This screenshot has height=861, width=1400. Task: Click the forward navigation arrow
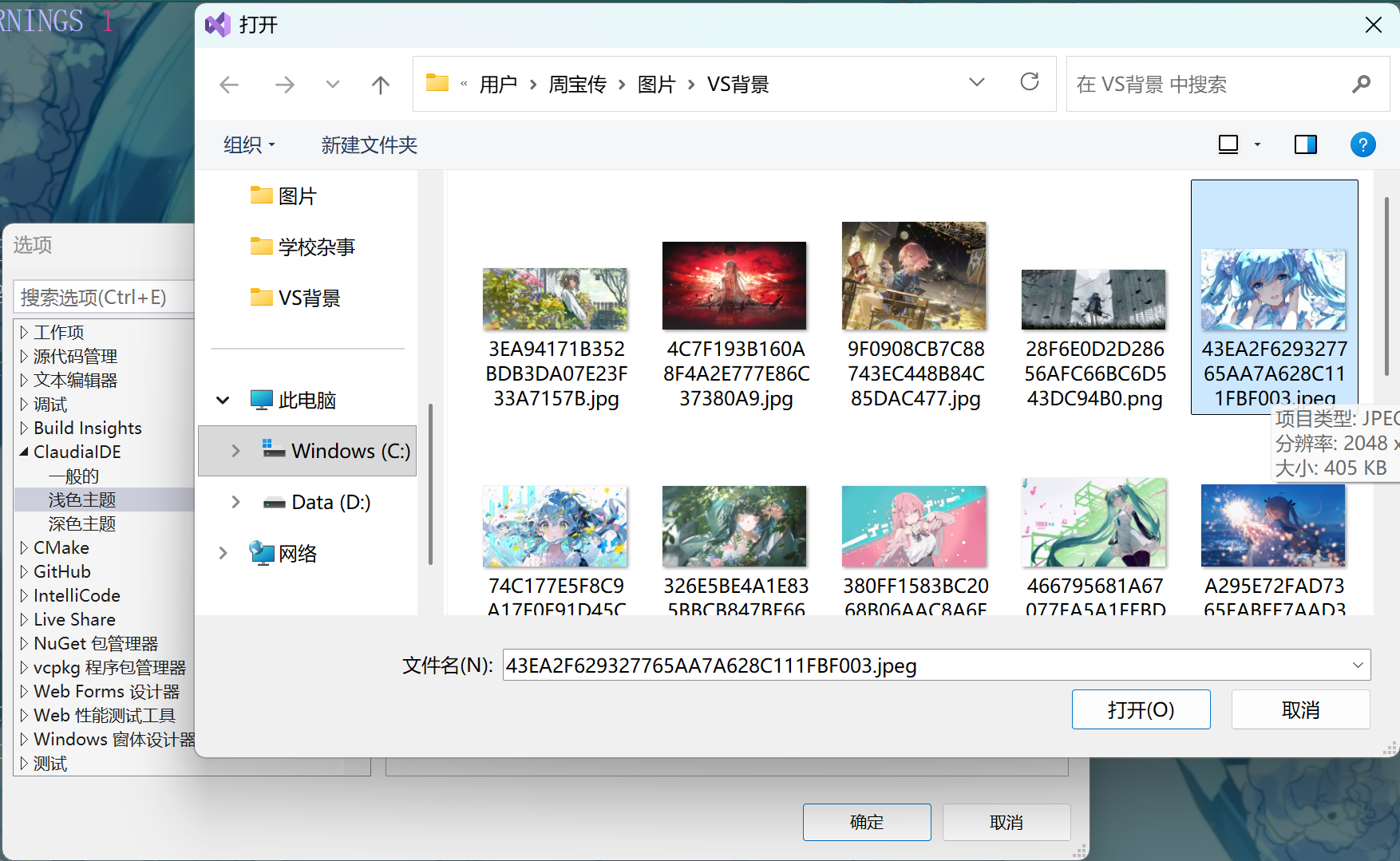[x=284, y=85]
